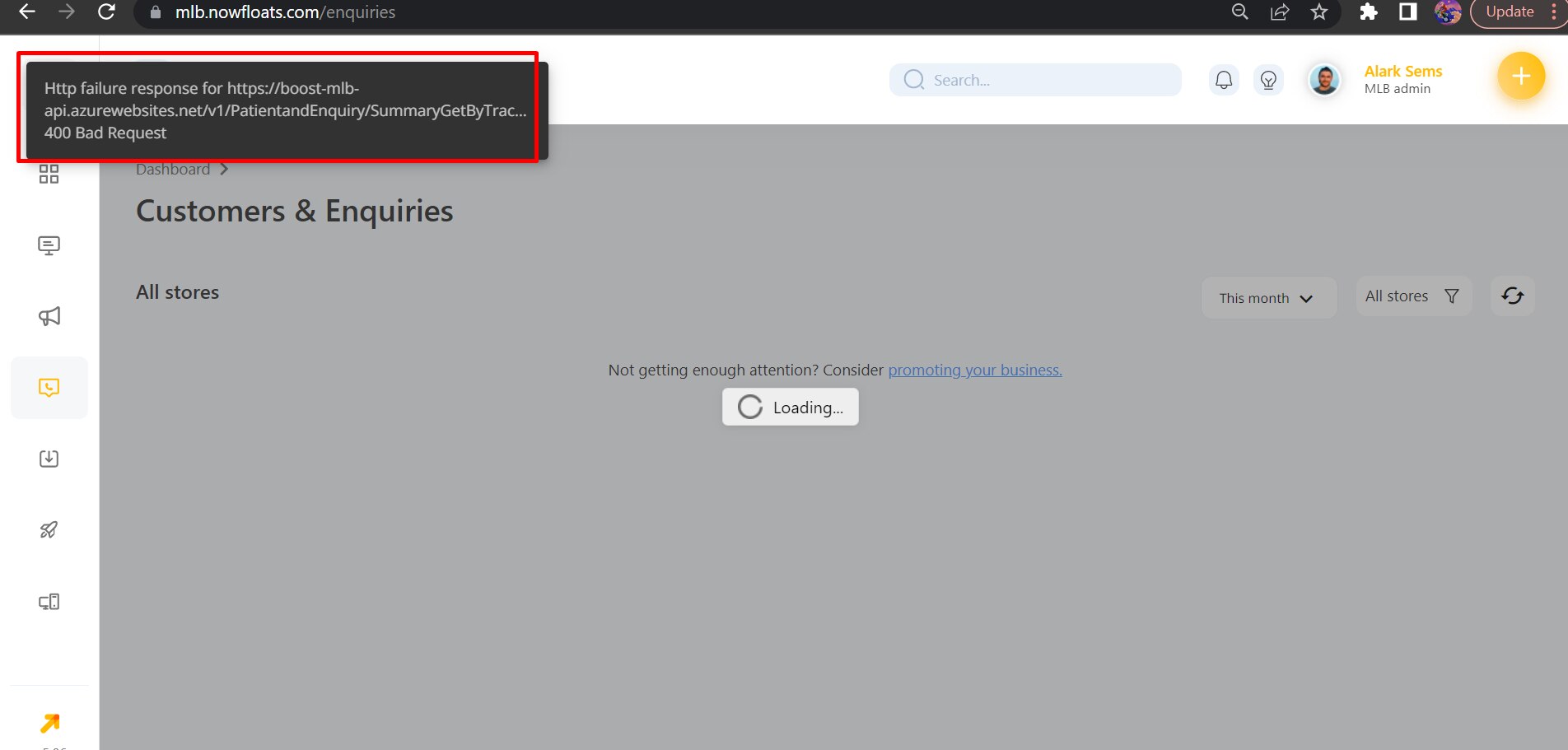The image size is (1568, 750).
Task: Open the browser extensions puzzle icon
Action: coord(1368,12)
